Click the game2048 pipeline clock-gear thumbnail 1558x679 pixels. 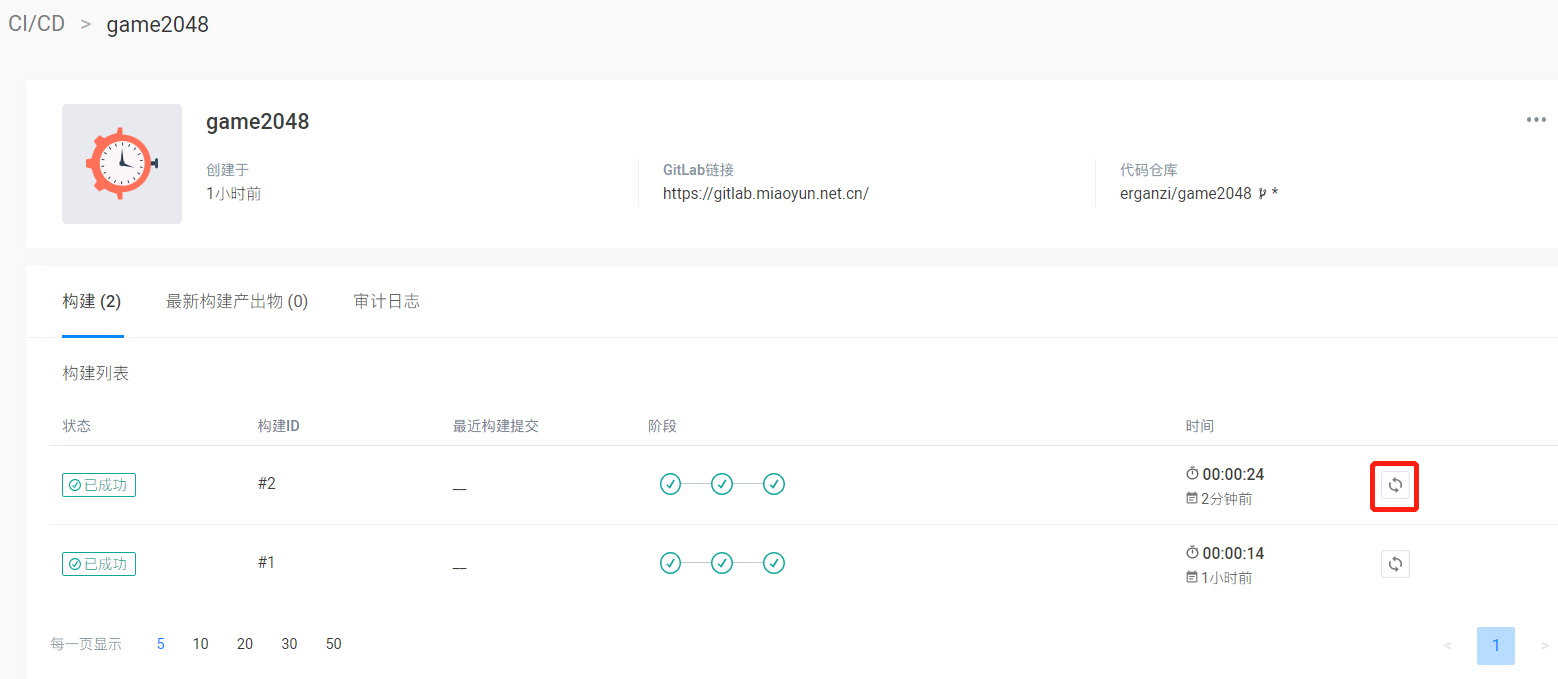(122, 163)
